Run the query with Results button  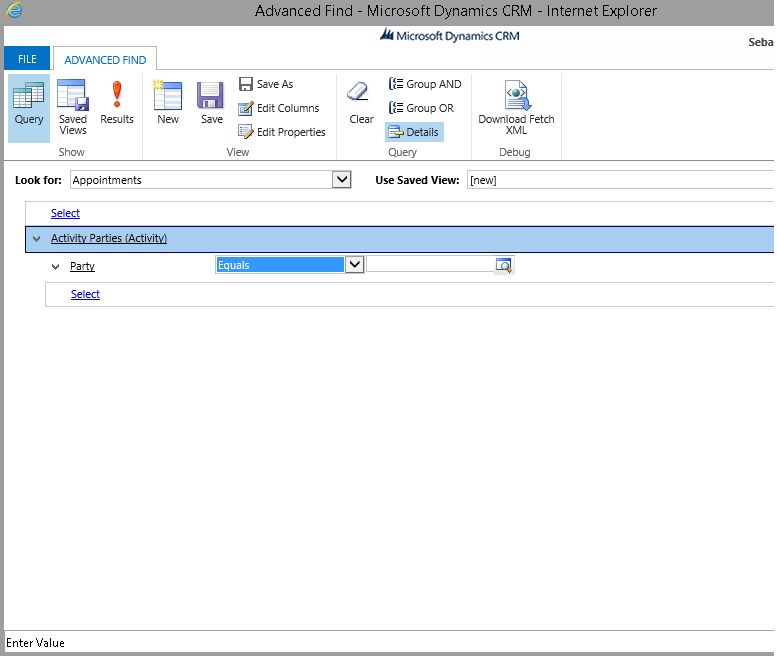pyautogui.click(x=117, y=103)
